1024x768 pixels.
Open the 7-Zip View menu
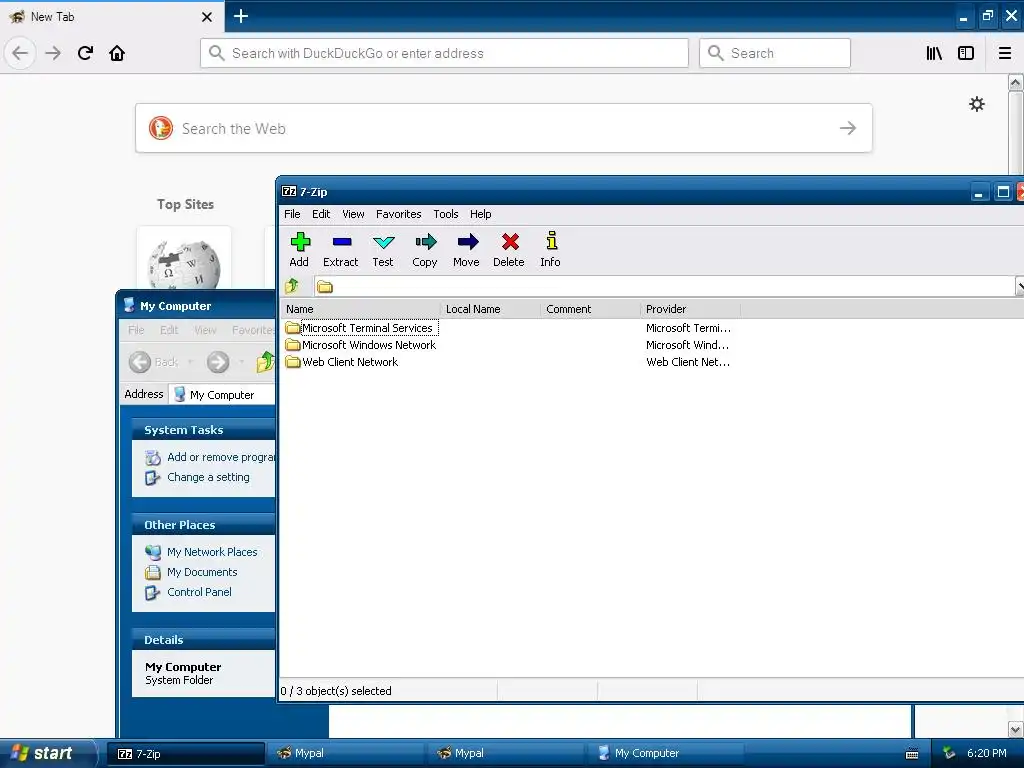353,214
